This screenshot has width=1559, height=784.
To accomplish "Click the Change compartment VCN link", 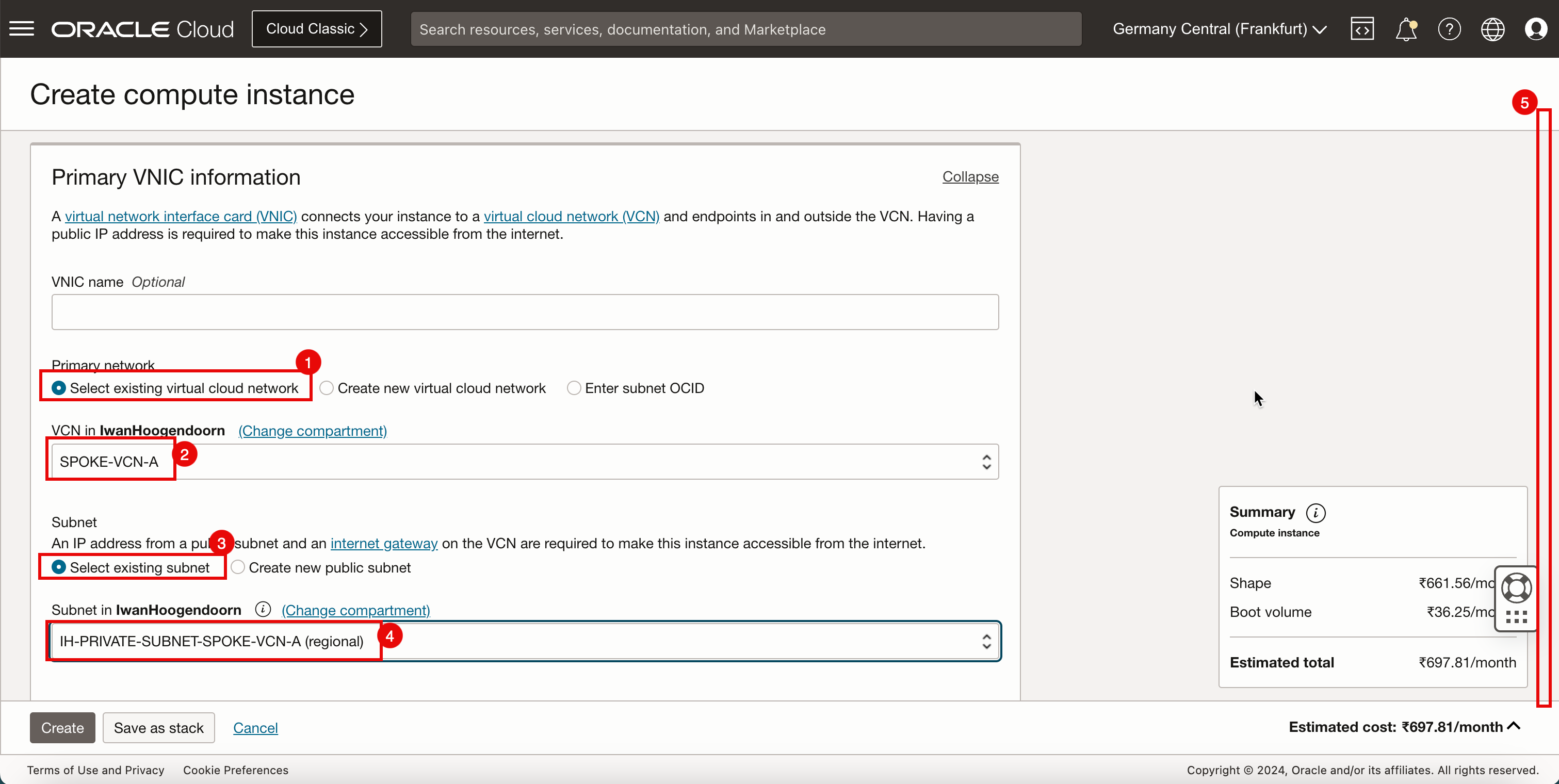I will [x=312, y=431].
